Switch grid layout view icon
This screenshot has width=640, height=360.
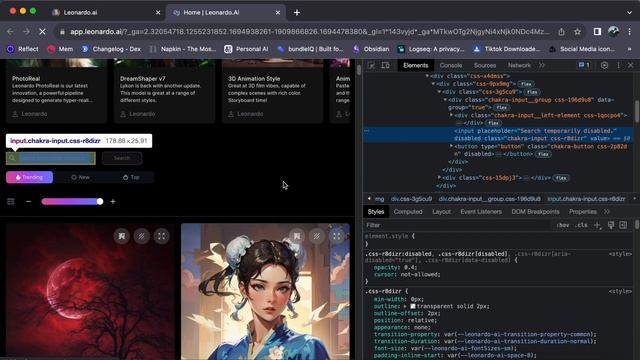click(11, 201)
